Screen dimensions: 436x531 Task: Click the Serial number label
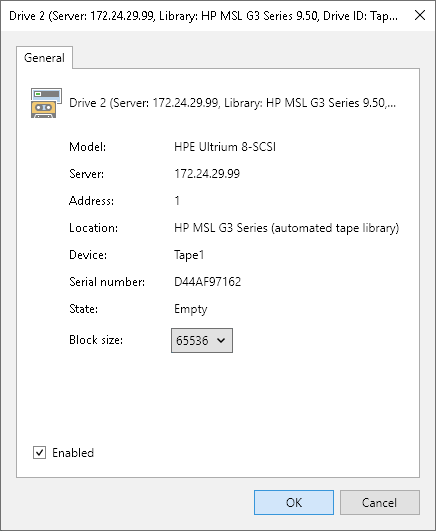click(107, 282)
